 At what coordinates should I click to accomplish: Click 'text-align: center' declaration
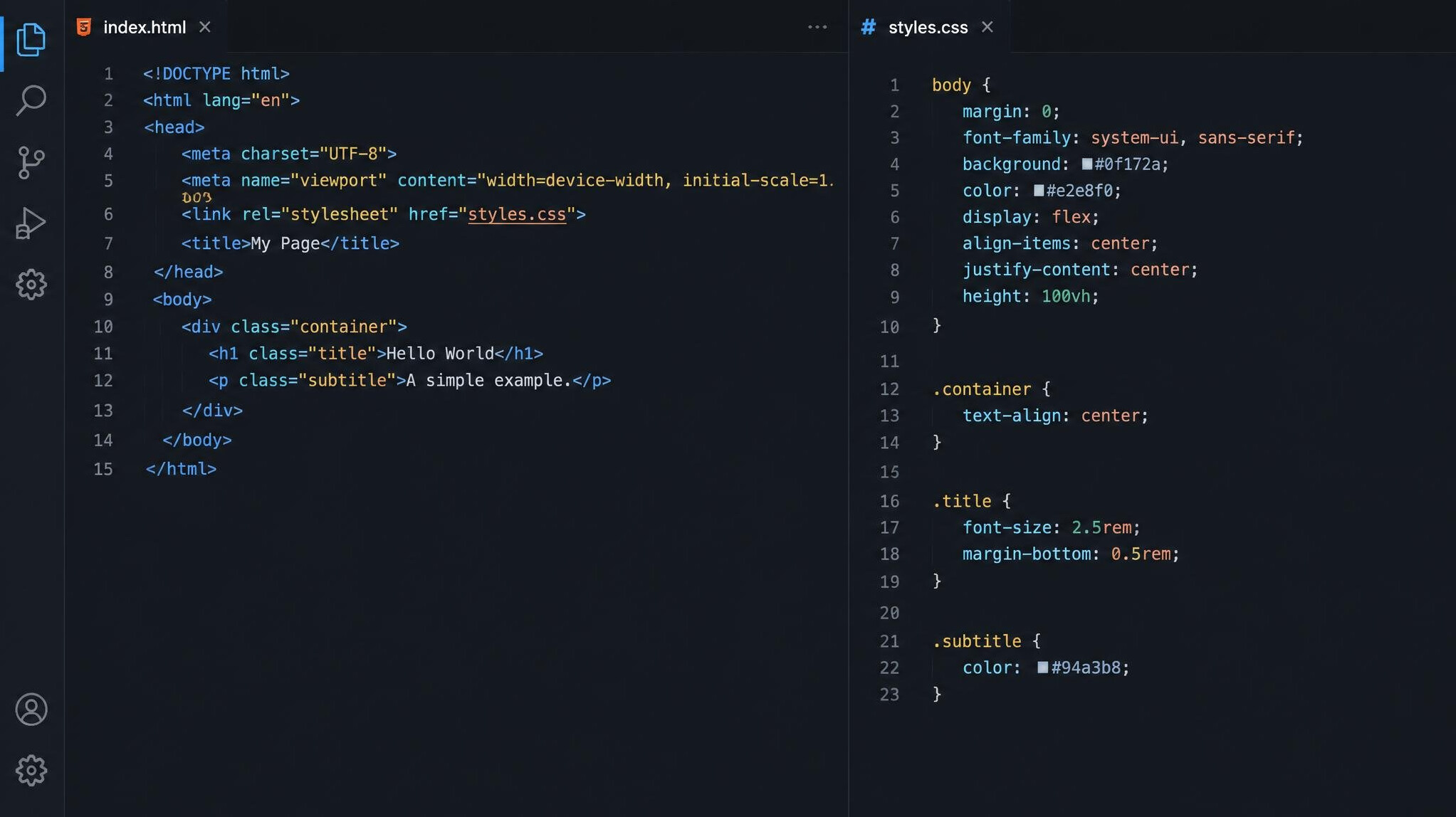1055,416
